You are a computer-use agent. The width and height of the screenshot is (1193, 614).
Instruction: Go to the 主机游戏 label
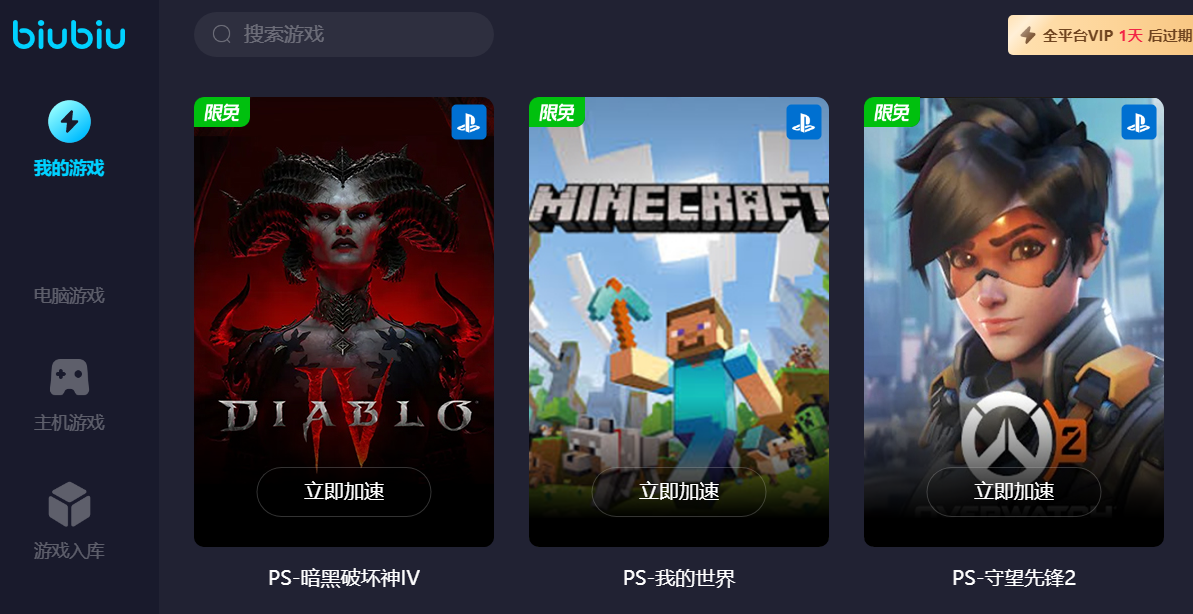pos(68,422)
